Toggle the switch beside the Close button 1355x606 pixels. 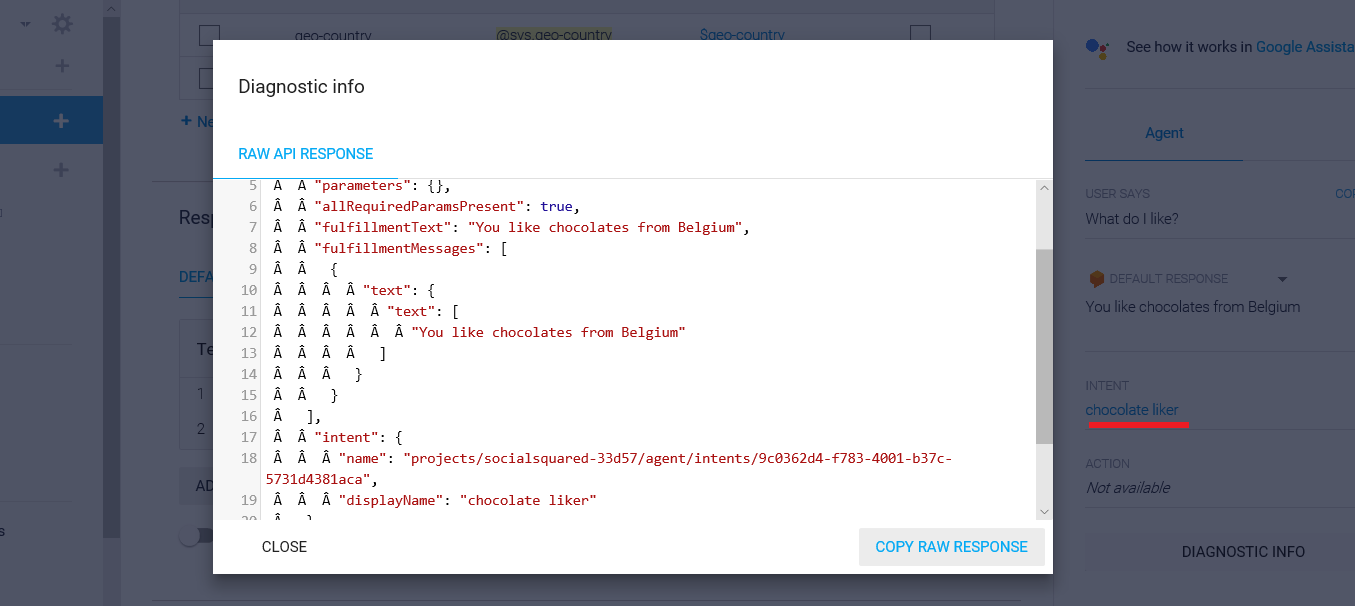tap(195, 537)
